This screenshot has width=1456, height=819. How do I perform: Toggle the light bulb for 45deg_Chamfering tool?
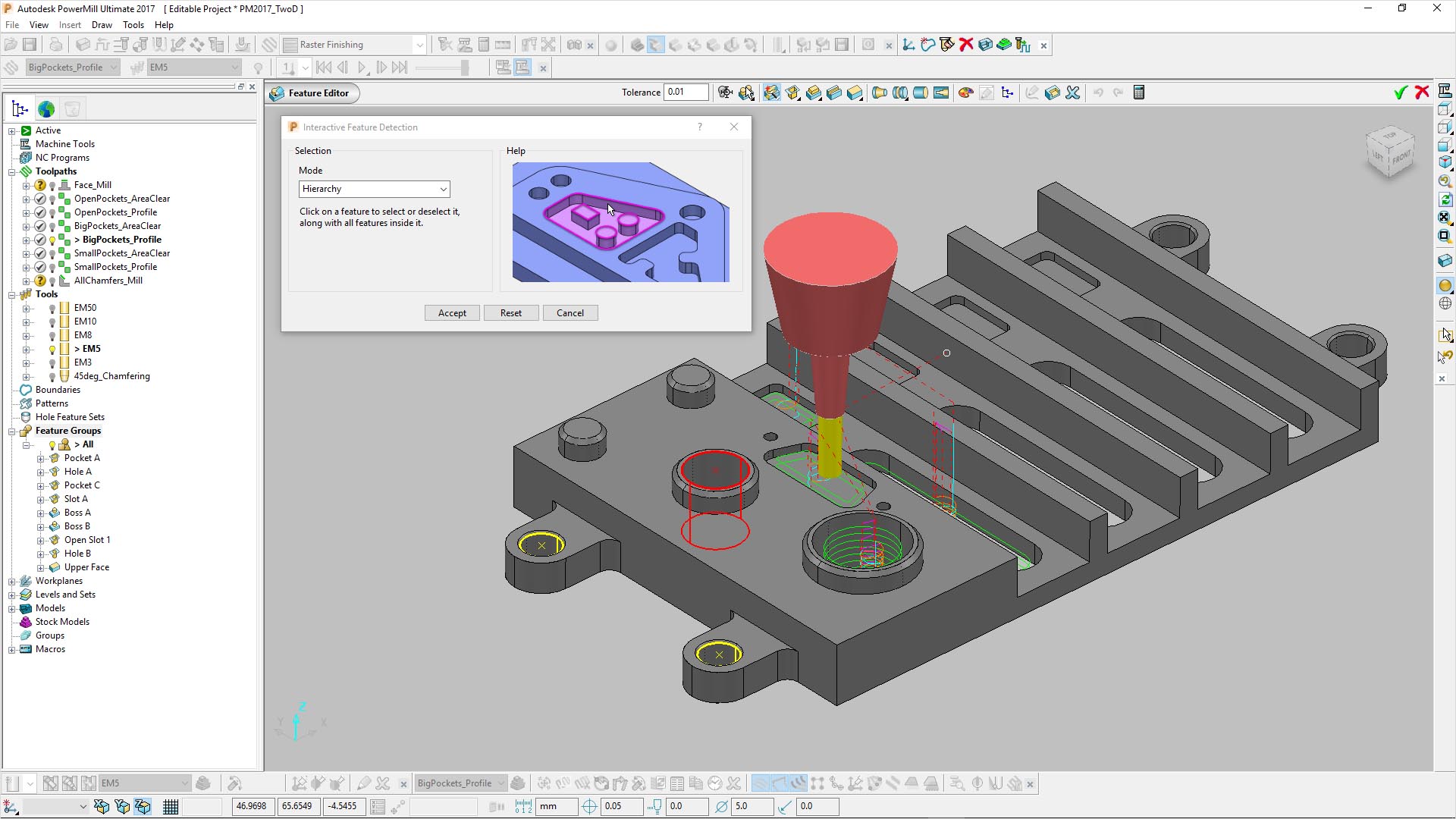pos(52,377)
